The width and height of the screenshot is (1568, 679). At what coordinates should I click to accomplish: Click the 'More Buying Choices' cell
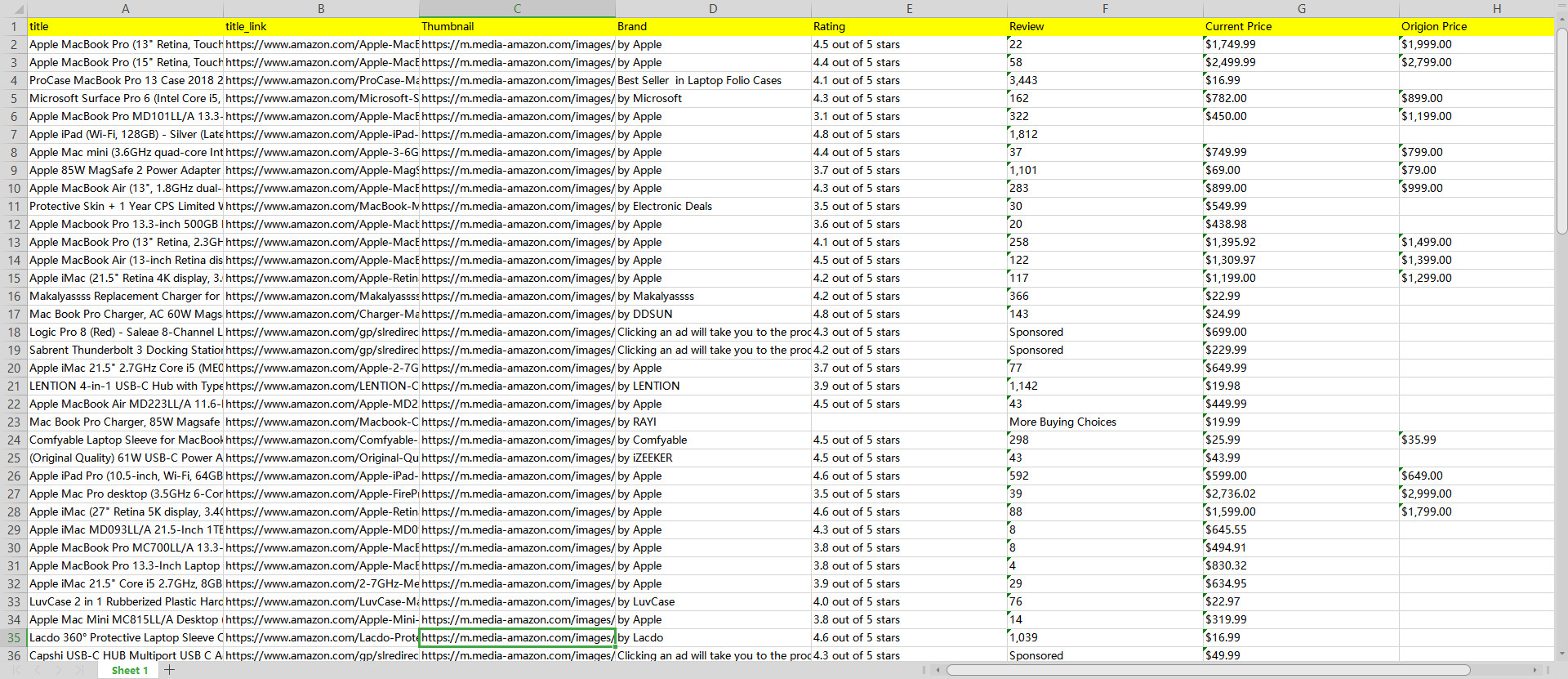[x=1105, y=422]
